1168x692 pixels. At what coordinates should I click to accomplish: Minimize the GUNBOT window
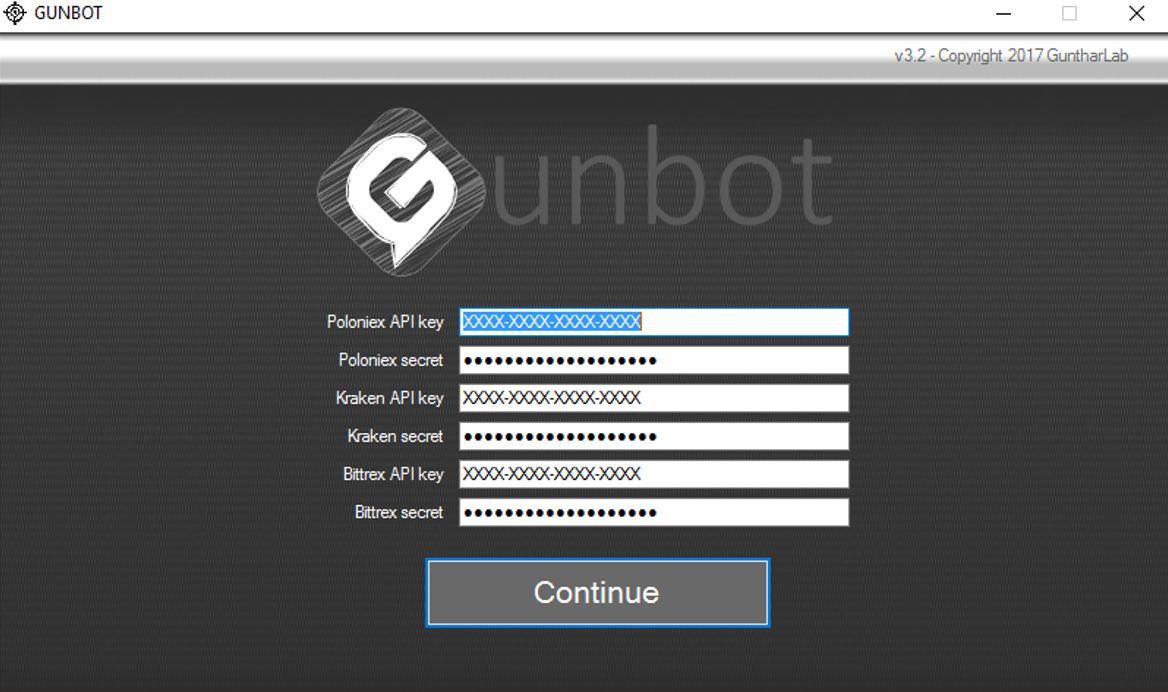point(1003,13)
